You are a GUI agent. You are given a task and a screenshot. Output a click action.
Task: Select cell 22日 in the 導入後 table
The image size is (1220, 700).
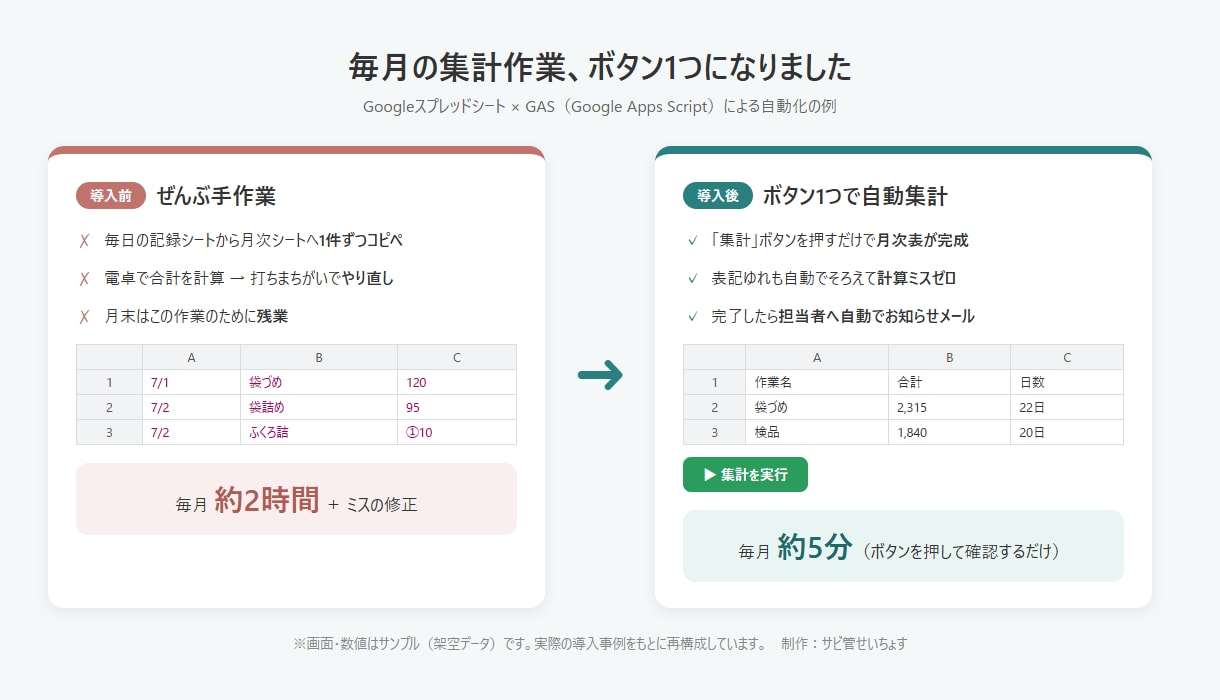pos(1067,407)
